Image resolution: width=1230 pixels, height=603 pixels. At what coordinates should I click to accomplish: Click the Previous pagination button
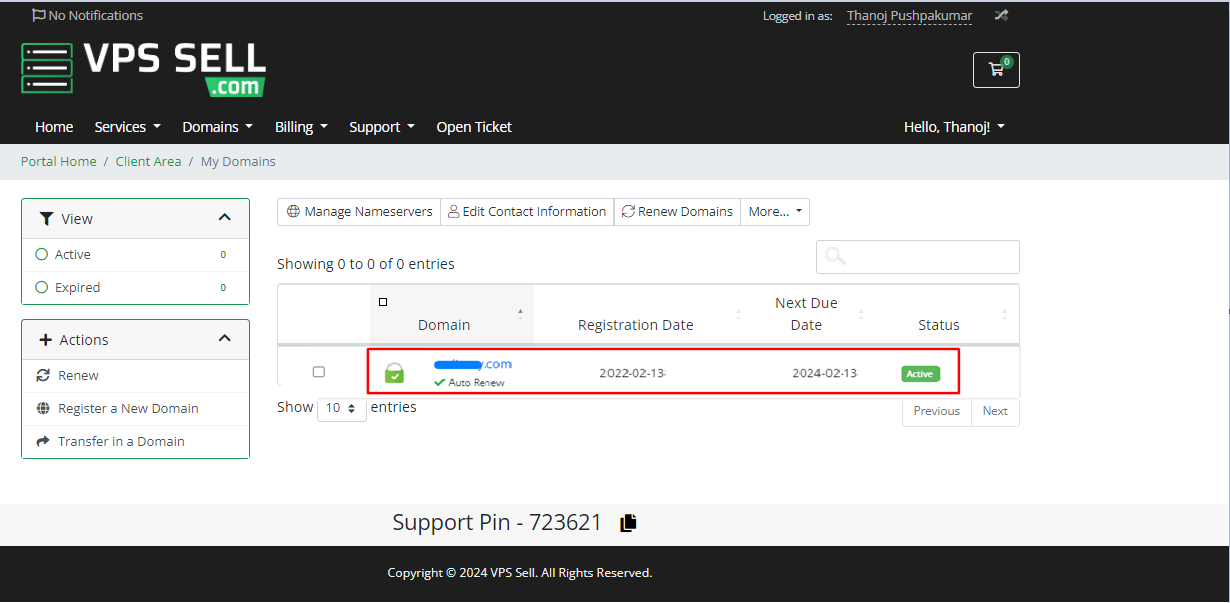(937, 411)
